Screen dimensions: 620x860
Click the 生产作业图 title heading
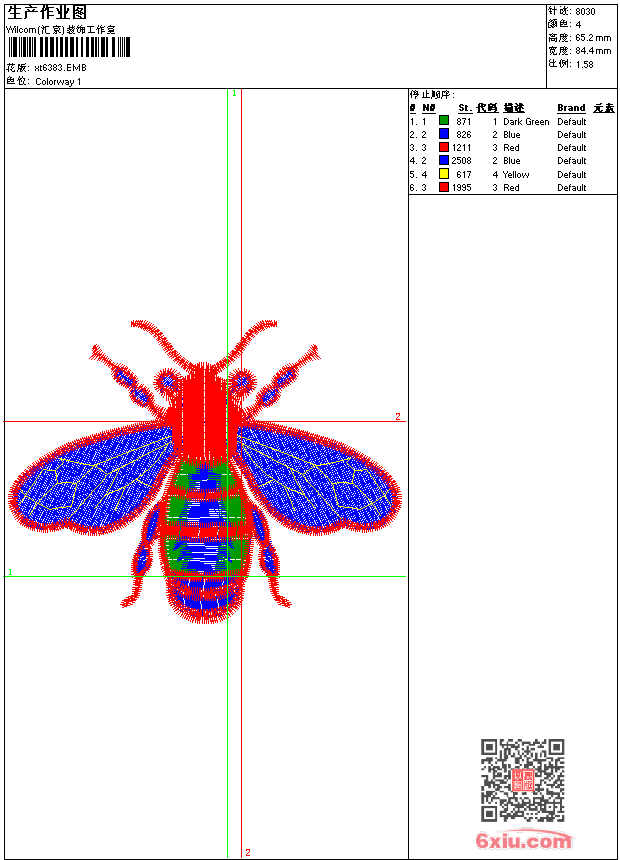coord(47,12)
